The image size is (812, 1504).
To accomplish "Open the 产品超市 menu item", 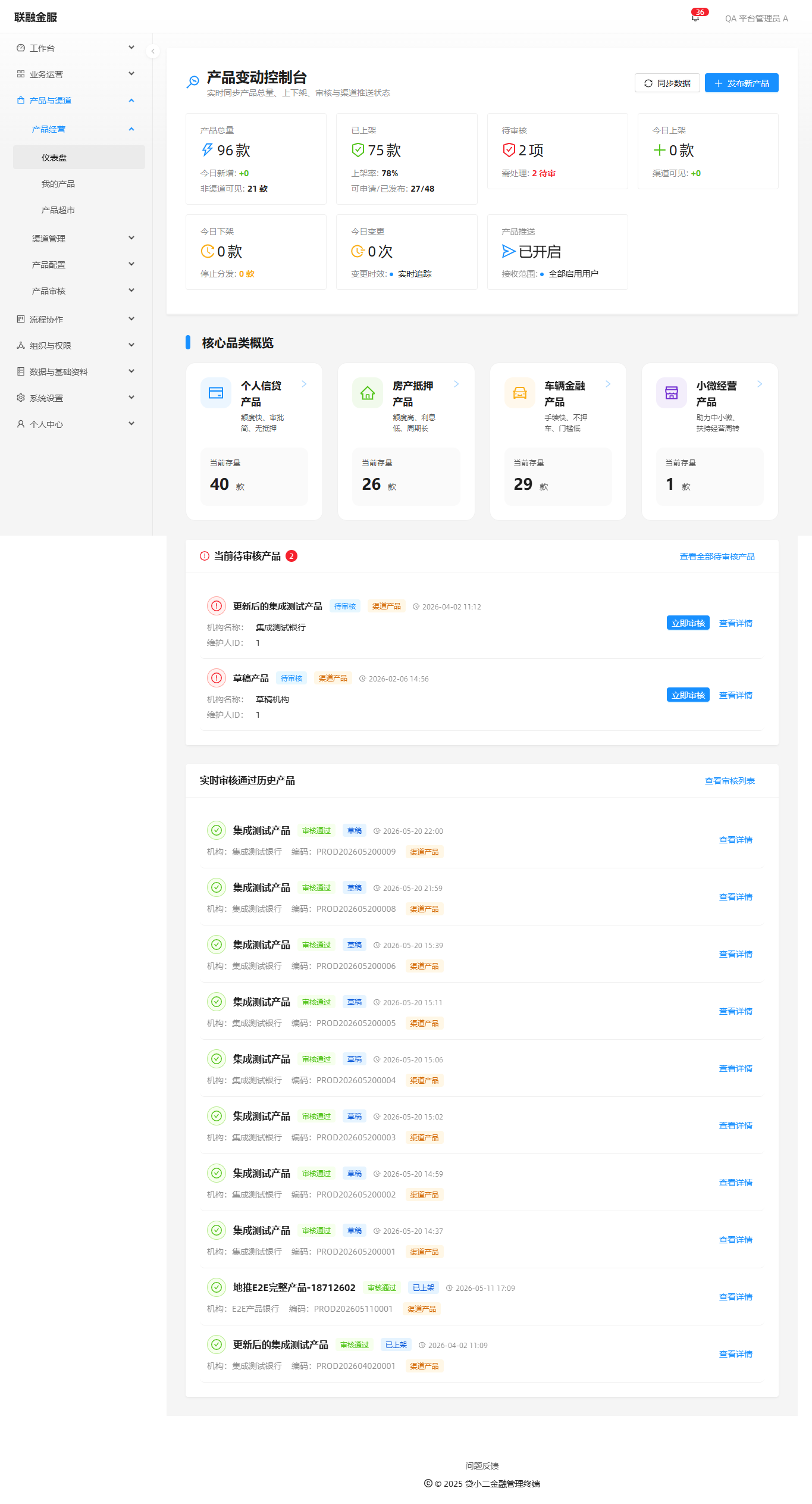I will click(79, 210).
